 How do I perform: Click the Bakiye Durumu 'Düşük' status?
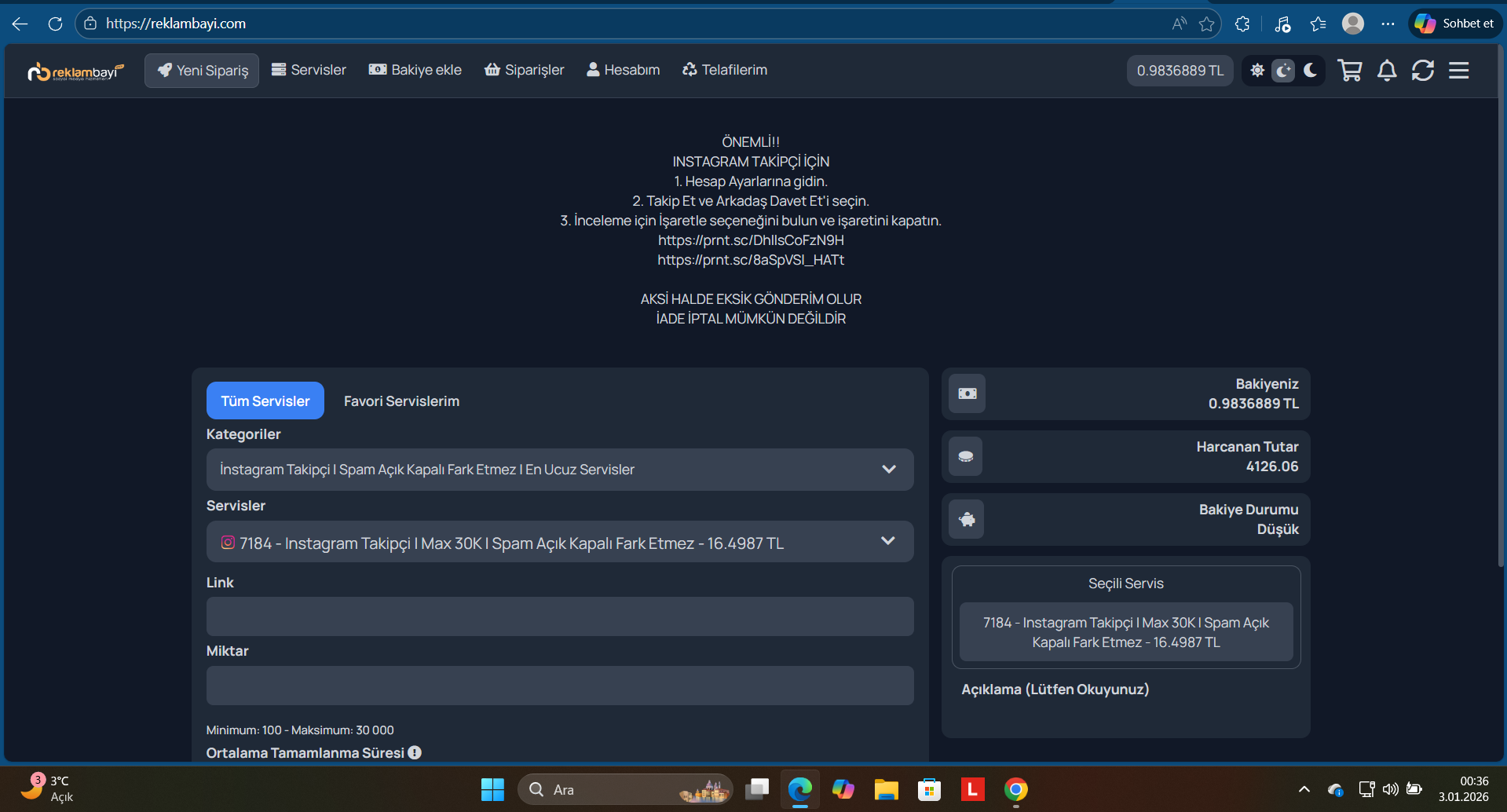click(1278, 529)
